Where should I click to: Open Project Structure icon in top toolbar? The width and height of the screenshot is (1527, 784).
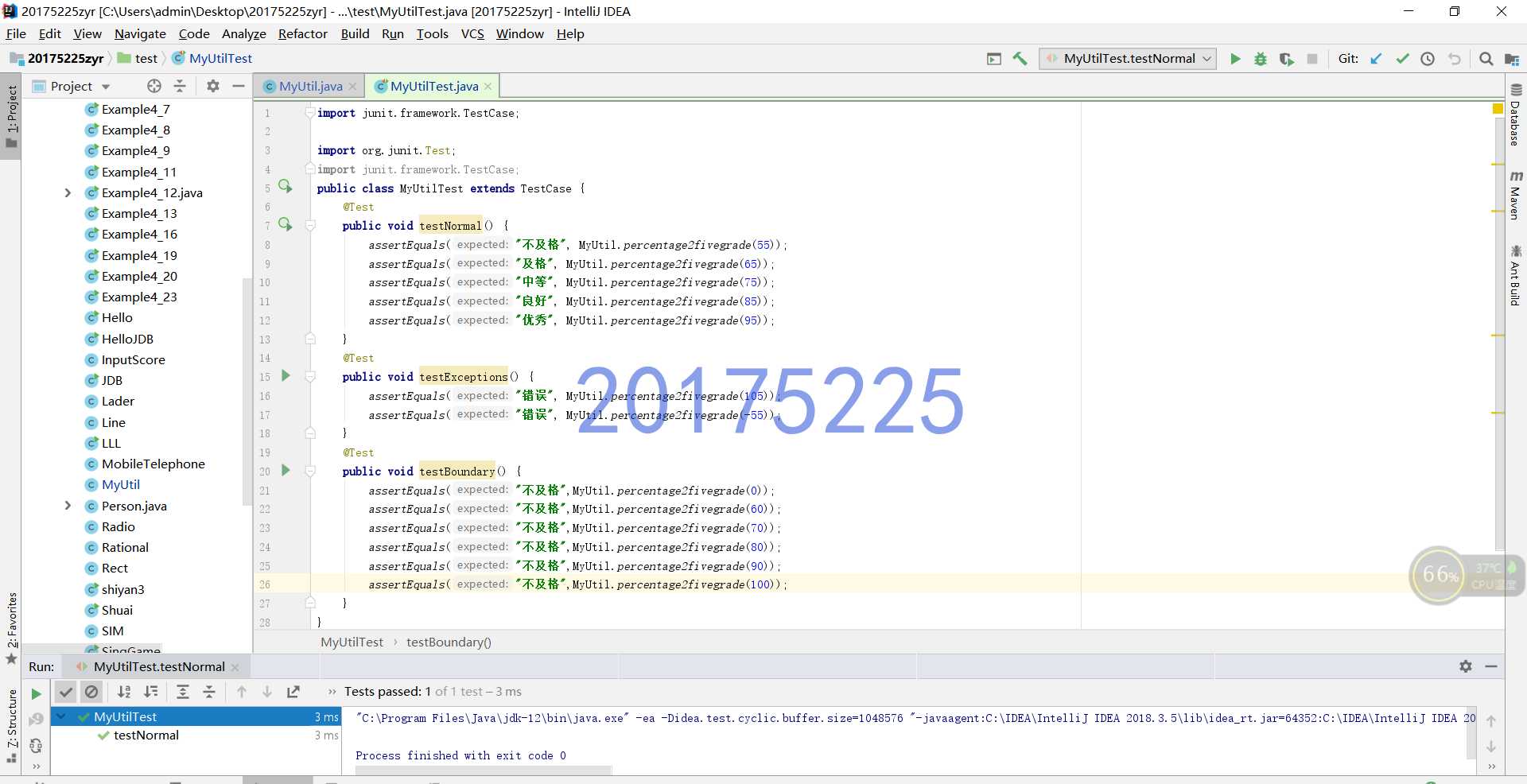click(1512, 59)
